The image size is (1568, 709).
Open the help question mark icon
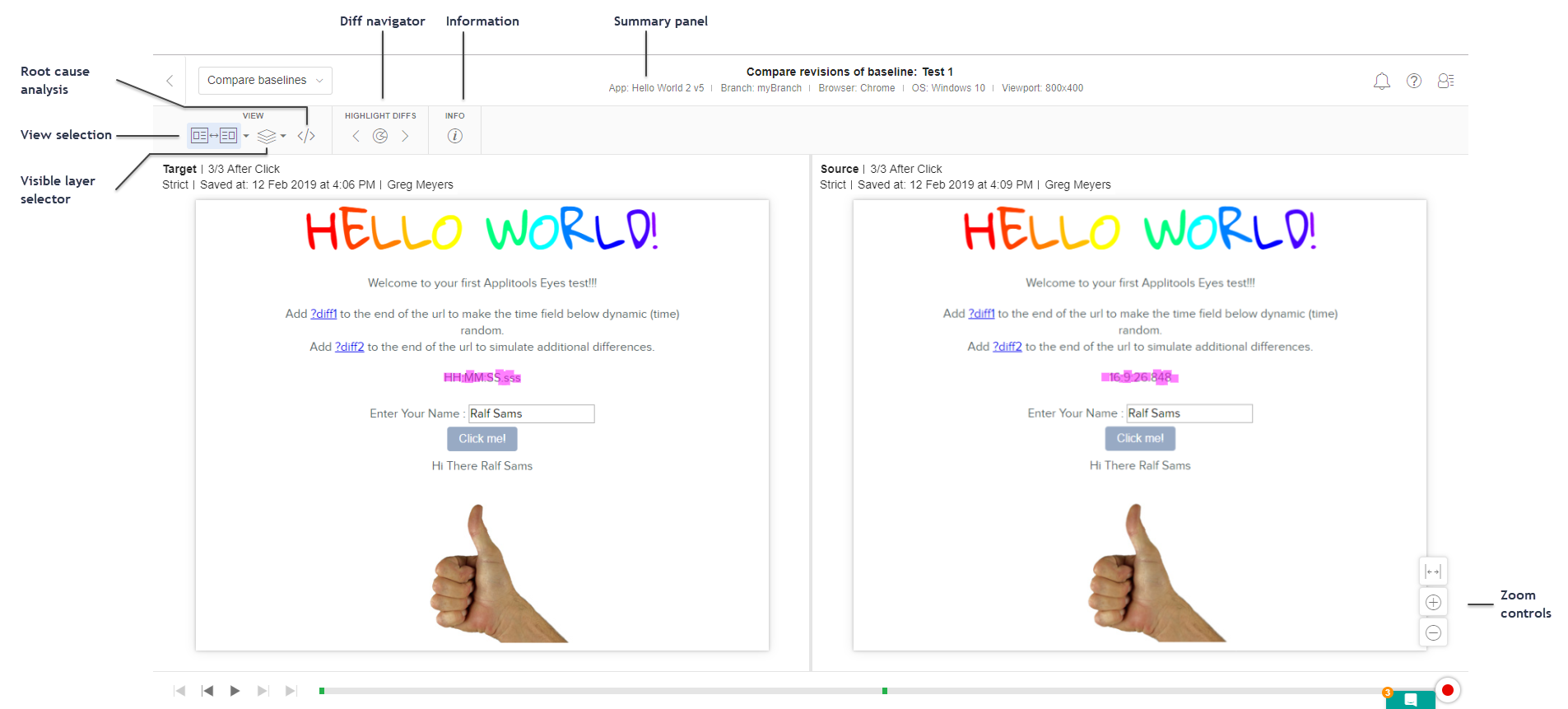(x=1413, y=81)
